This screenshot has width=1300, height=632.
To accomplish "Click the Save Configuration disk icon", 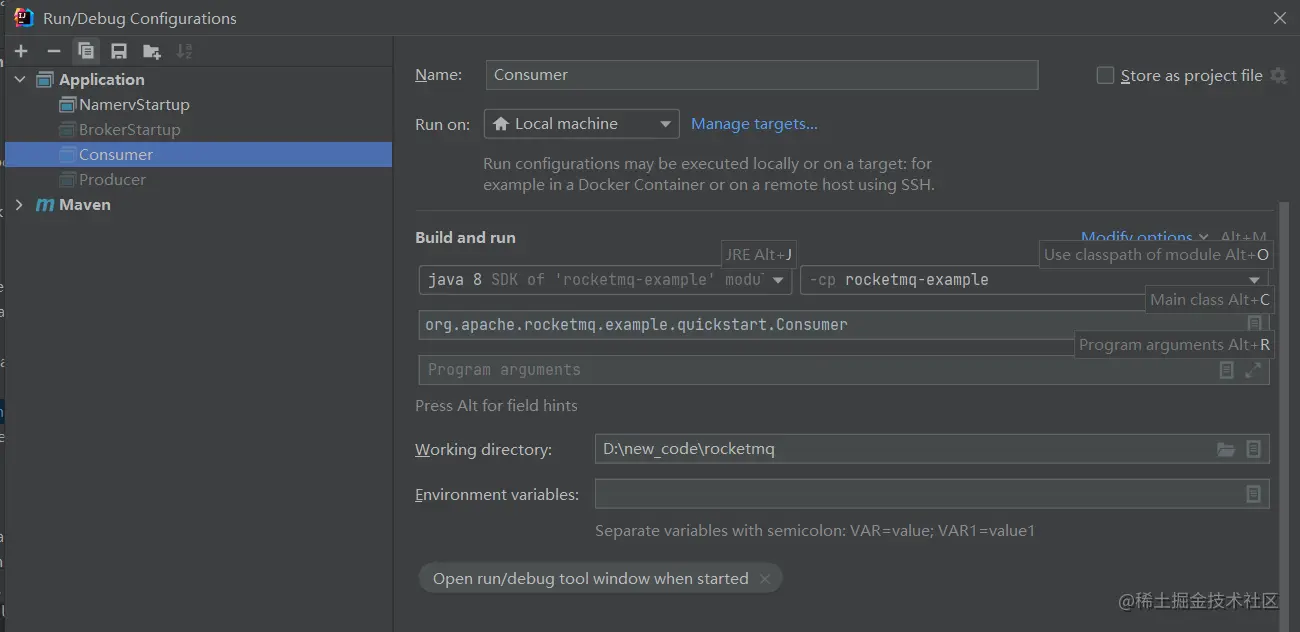I will tap(119, 51).
